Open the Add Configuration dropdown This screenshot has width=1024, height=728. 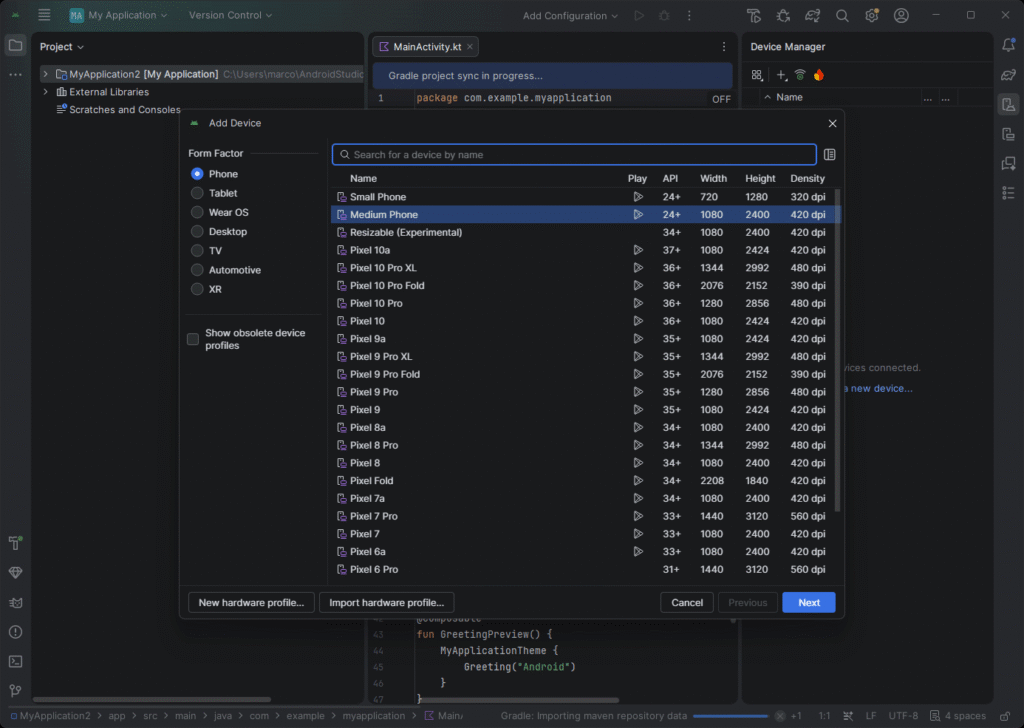click(570, 16)
